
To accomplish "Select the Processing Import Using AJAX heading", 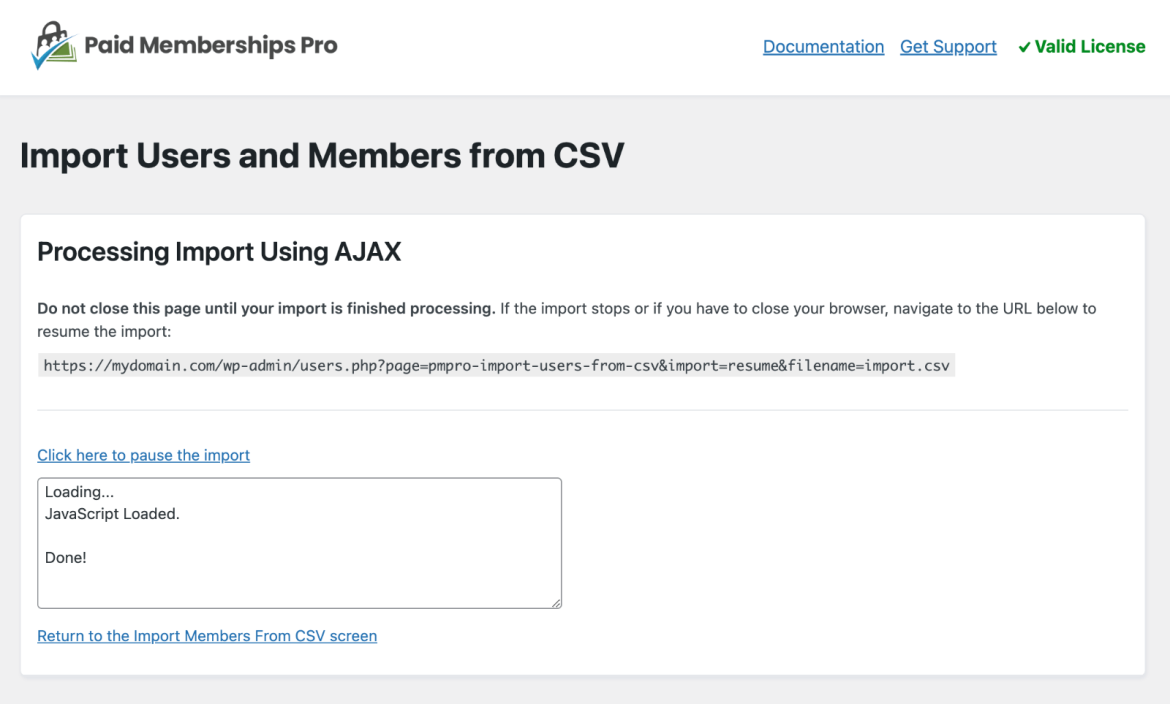I will coord(219,252).
